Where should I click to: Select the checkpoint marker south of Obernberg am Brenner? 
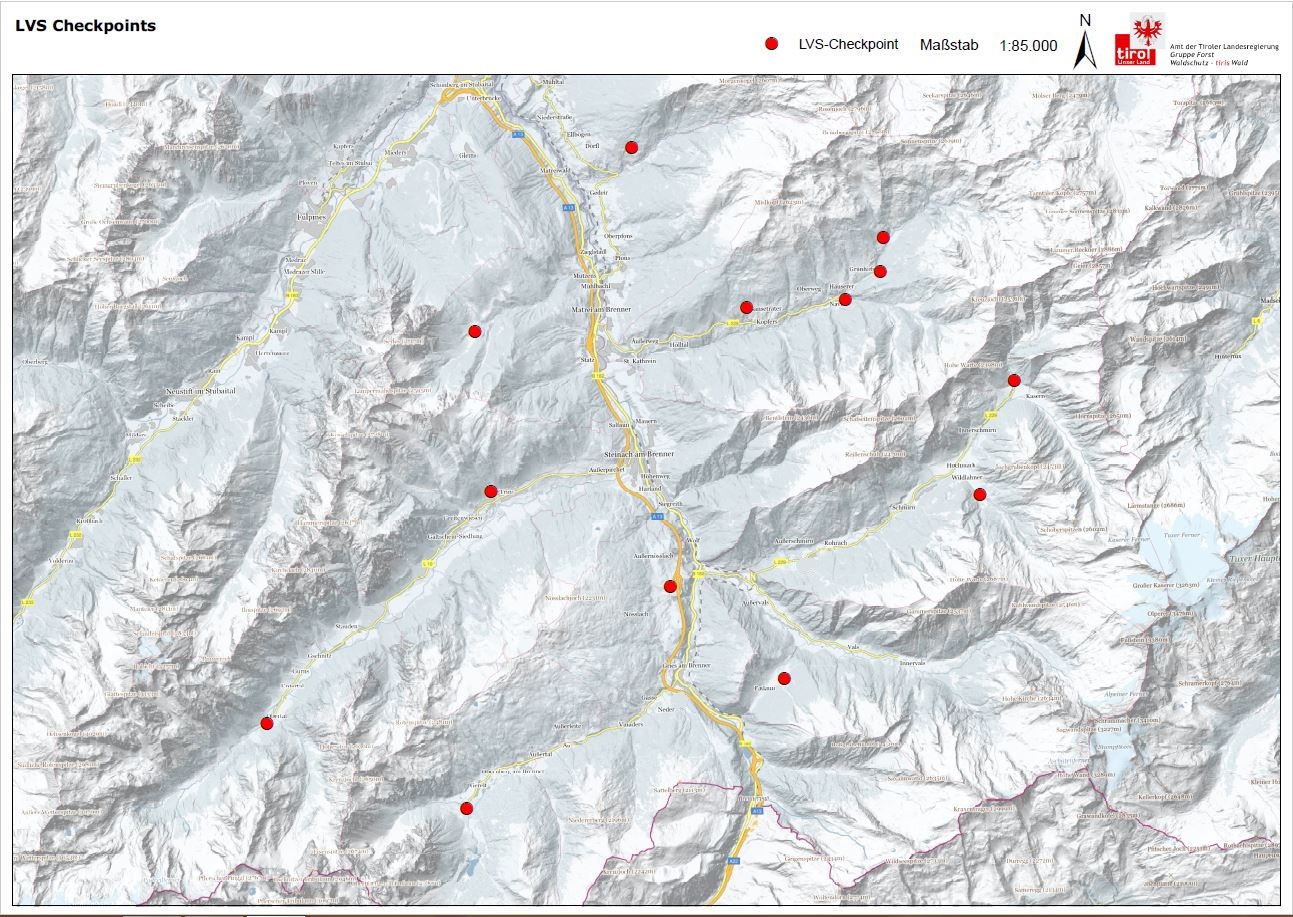(466, 808)
